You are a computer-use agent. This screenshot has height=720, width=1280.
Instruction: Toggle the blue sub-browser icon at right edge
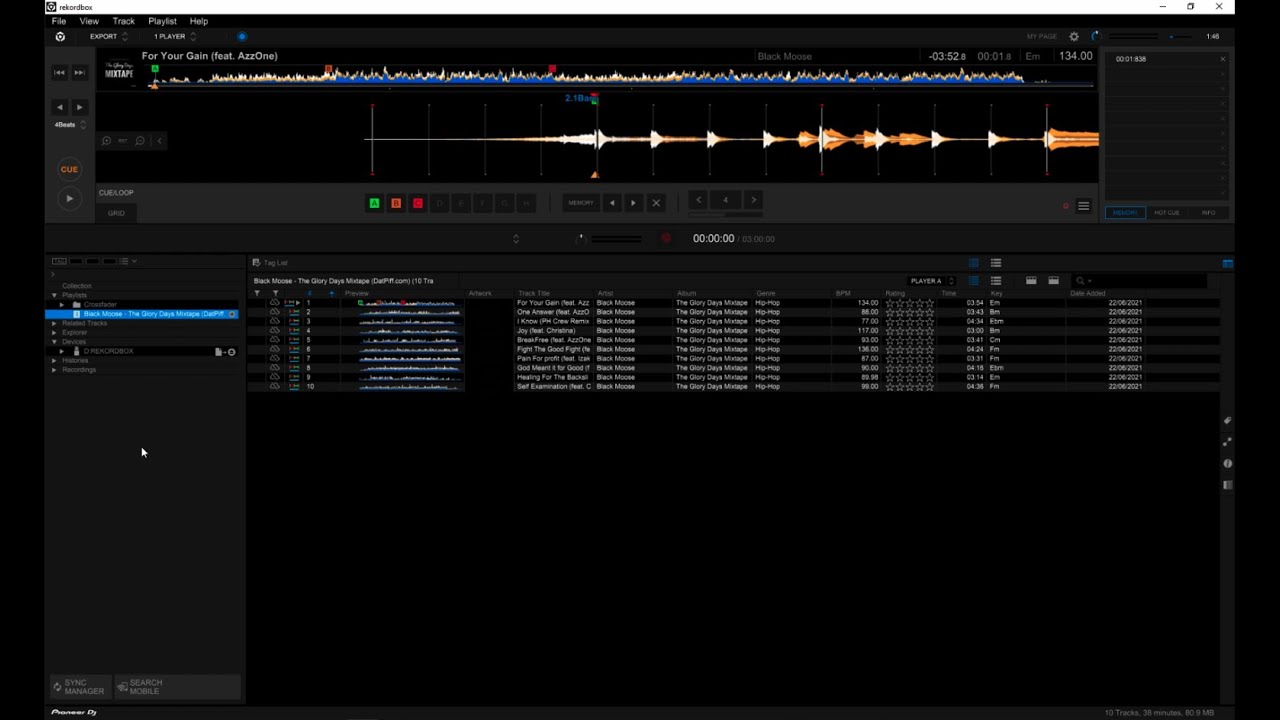[x=1227, y=264]
